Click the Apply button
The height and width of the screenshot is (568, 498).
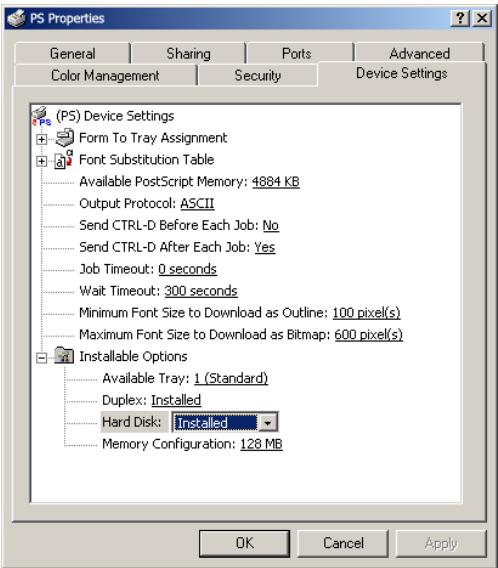click(441, 543)
